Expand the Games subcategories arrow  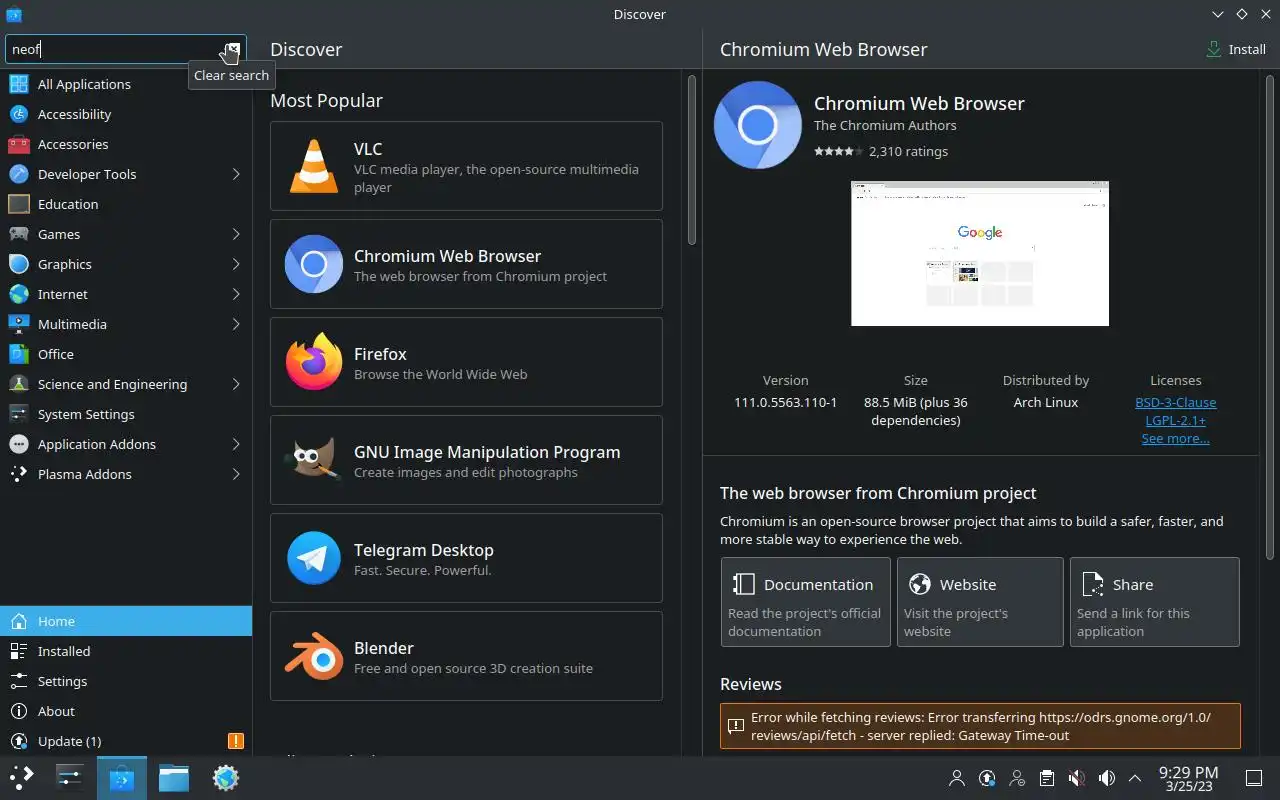tap(236, 234)
